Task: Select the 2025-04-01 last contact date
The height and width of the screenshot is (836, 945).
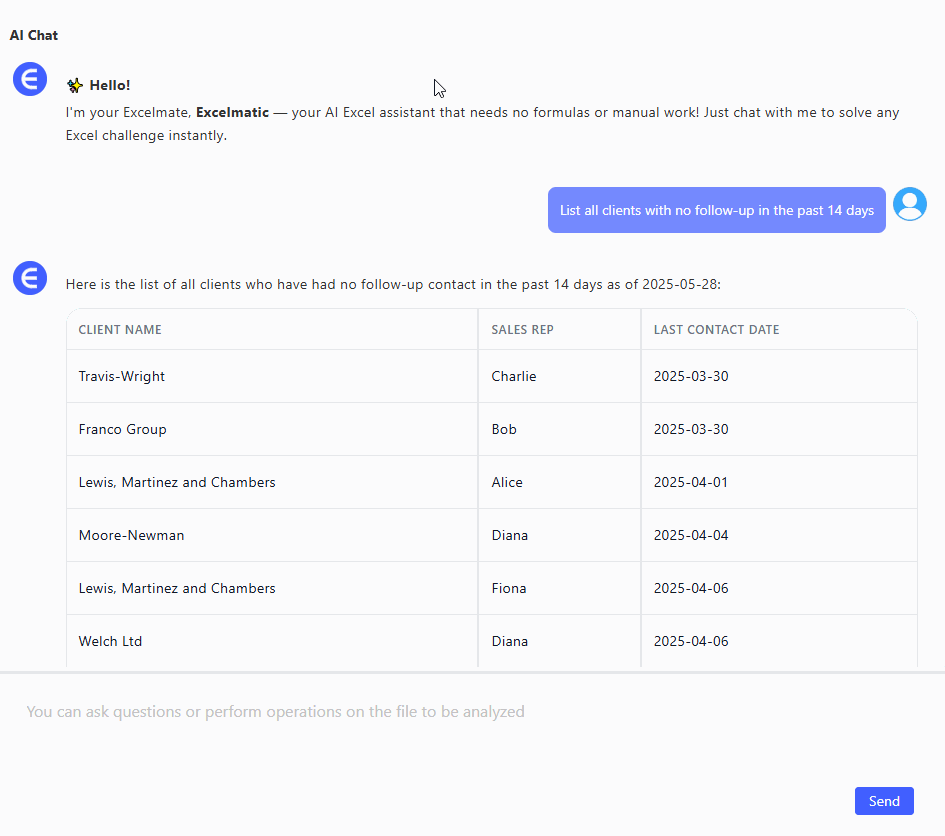Action: pos(691,482)
